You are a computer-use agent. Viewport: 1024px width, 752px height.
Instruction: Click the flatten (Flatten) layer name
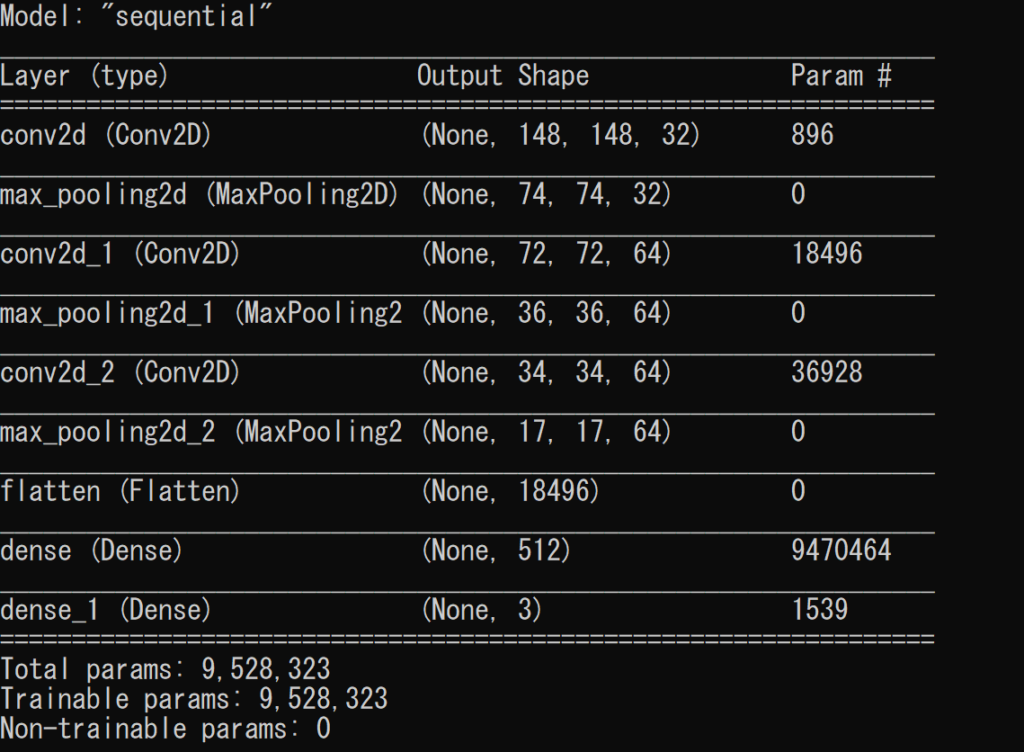pos(120,492)
